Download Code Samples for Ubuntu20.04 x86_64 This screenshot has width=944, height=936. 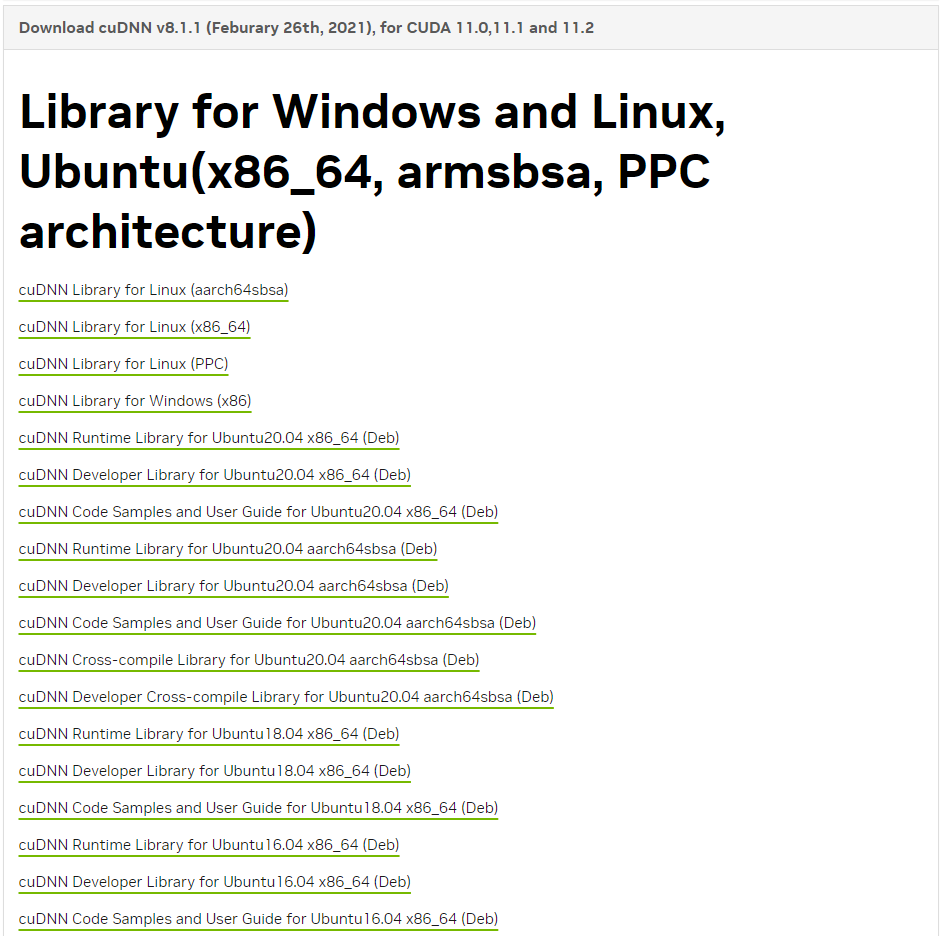[258, 512]
